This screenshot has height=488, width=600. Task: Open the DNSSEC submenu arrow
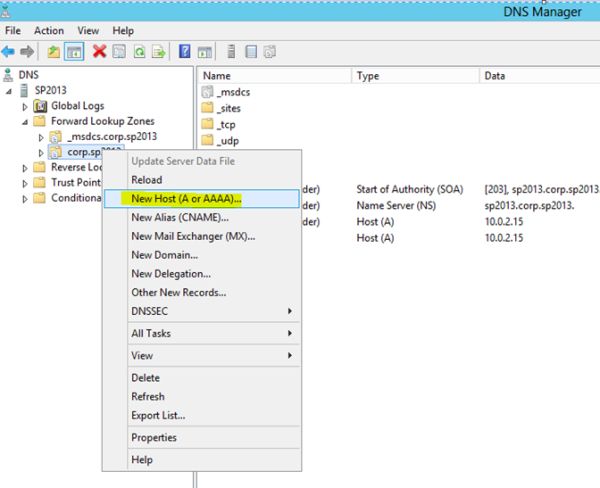pyautogui.click(x=290, y=311)
